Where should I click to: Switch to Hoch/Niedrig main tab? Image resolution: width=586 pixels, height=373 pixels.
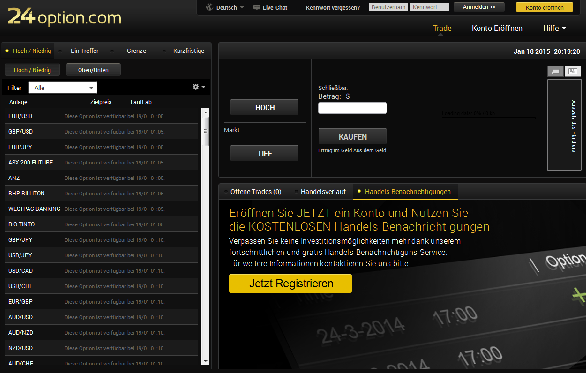[28, 51]
